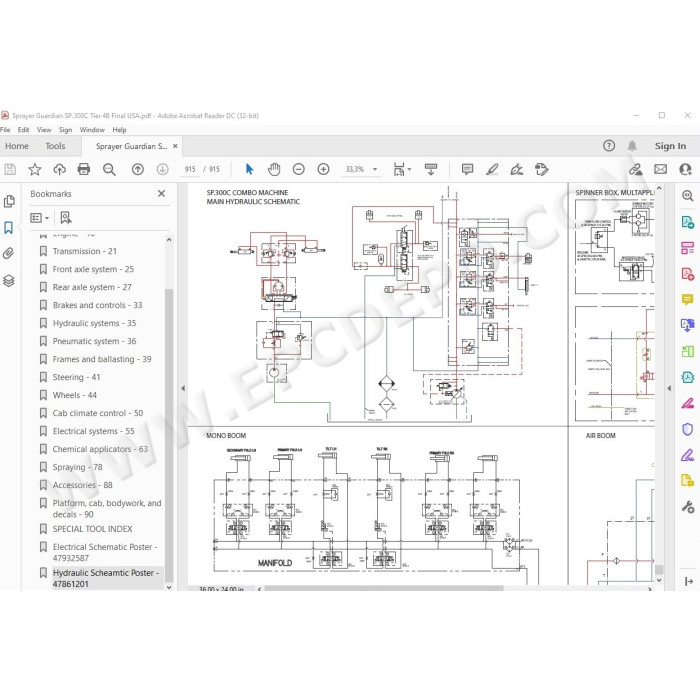Open the Protect shield tool
Image resolution: width=700 pixels, height=700 pixels.
pyautogui.click(x=688, y=429)
